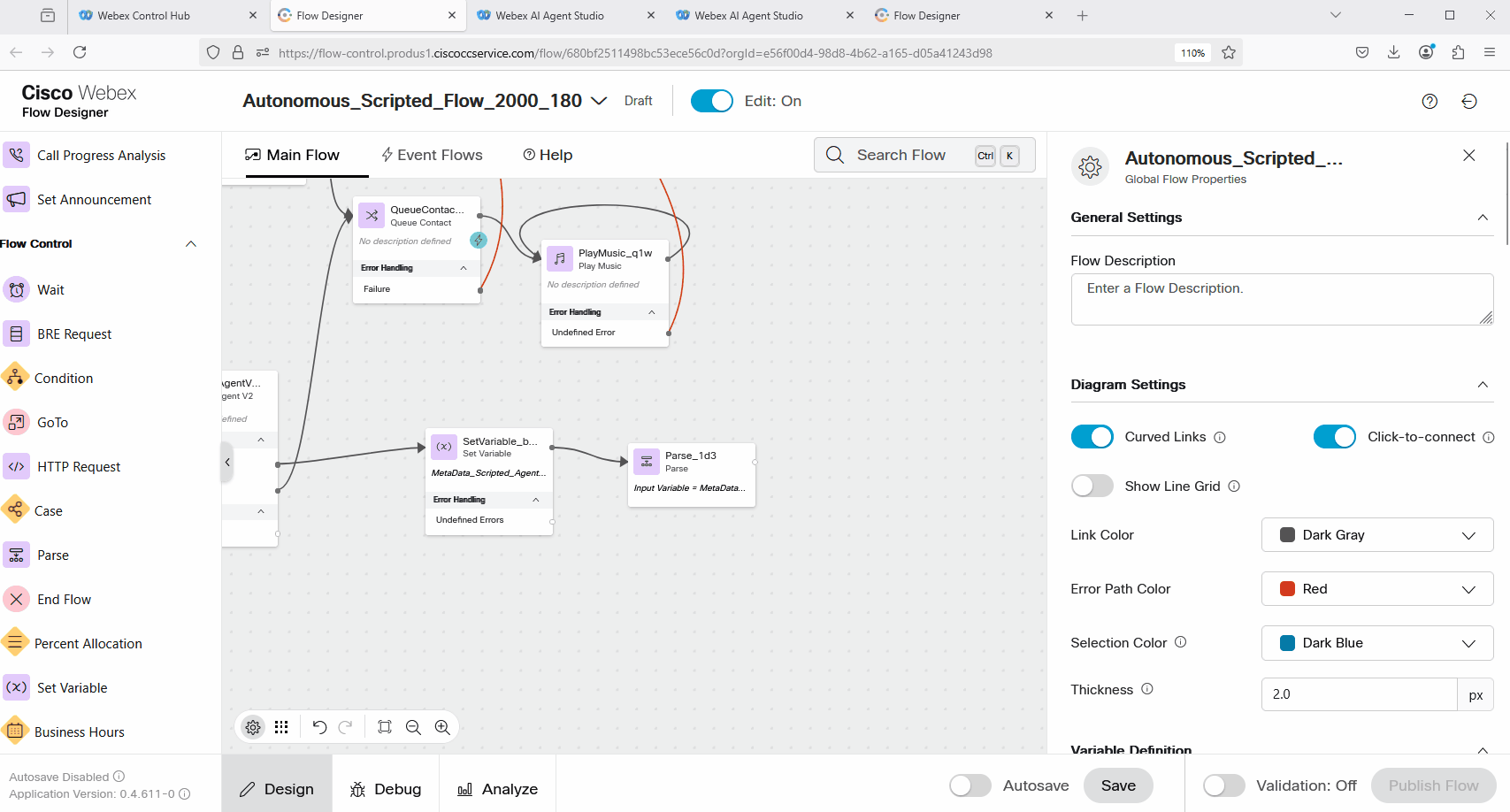Click the Business Hours activity icon
Image resolution: width=1510 pixels, height=812 pixels.
pyautogui.click(x=16, y=732)
